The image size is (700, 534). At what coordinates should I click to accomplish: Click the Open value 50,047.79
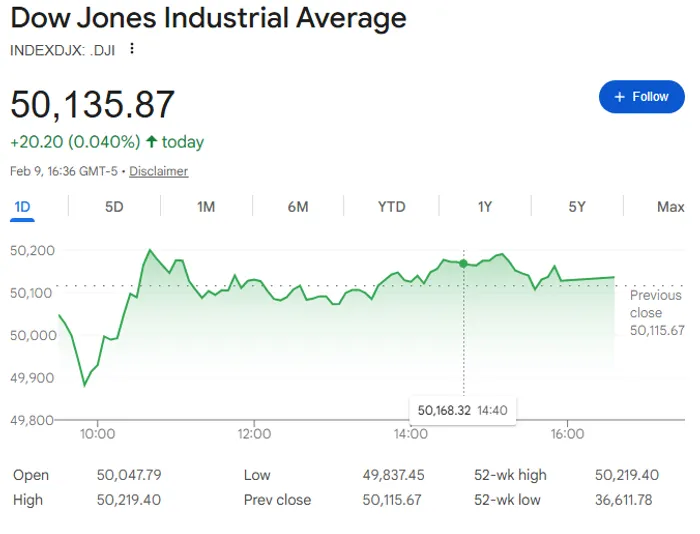click(129, 475)
